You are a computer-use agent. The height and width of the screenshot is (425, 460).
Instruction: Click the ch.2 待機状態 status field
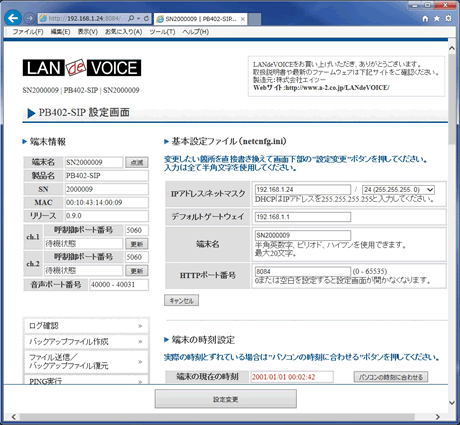84,271
